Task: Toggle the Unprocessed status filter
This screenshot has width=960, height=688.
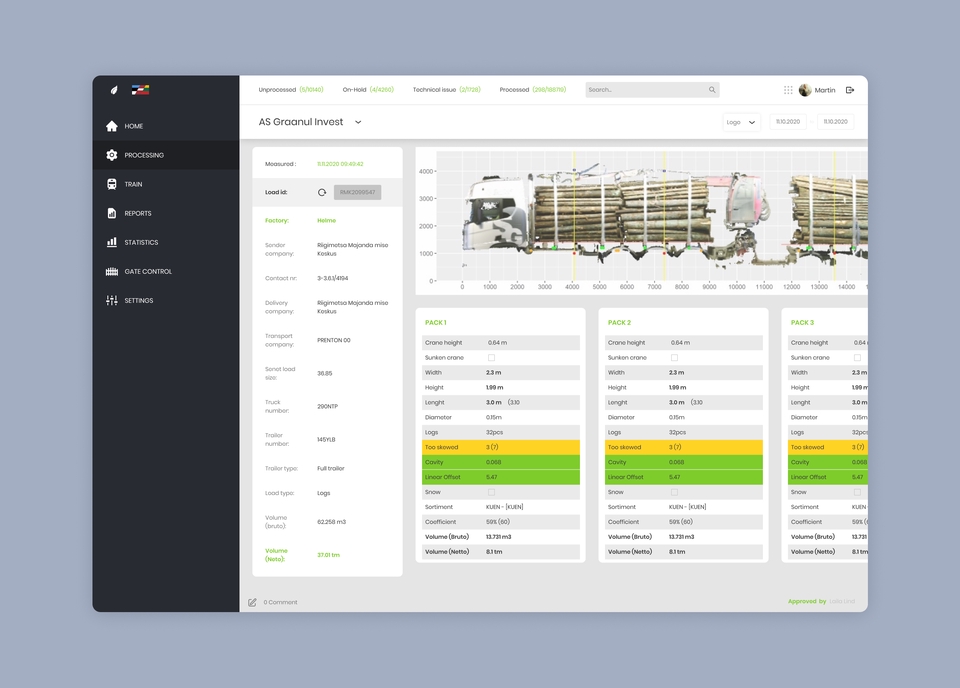Action: click(x=290, y=89)
